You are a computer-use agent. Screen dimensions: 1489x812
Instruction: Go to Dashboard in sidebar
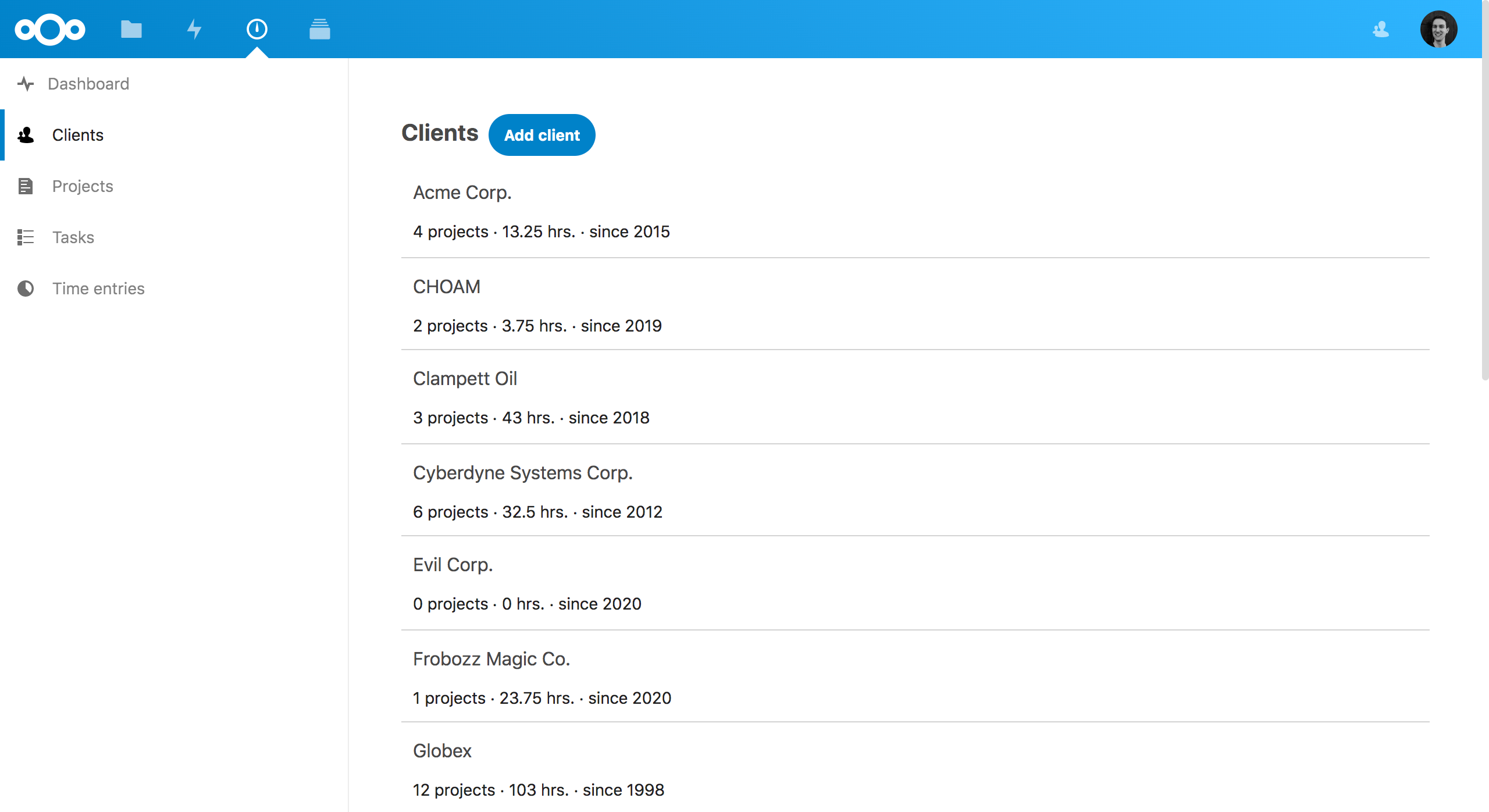coord(88,84)
